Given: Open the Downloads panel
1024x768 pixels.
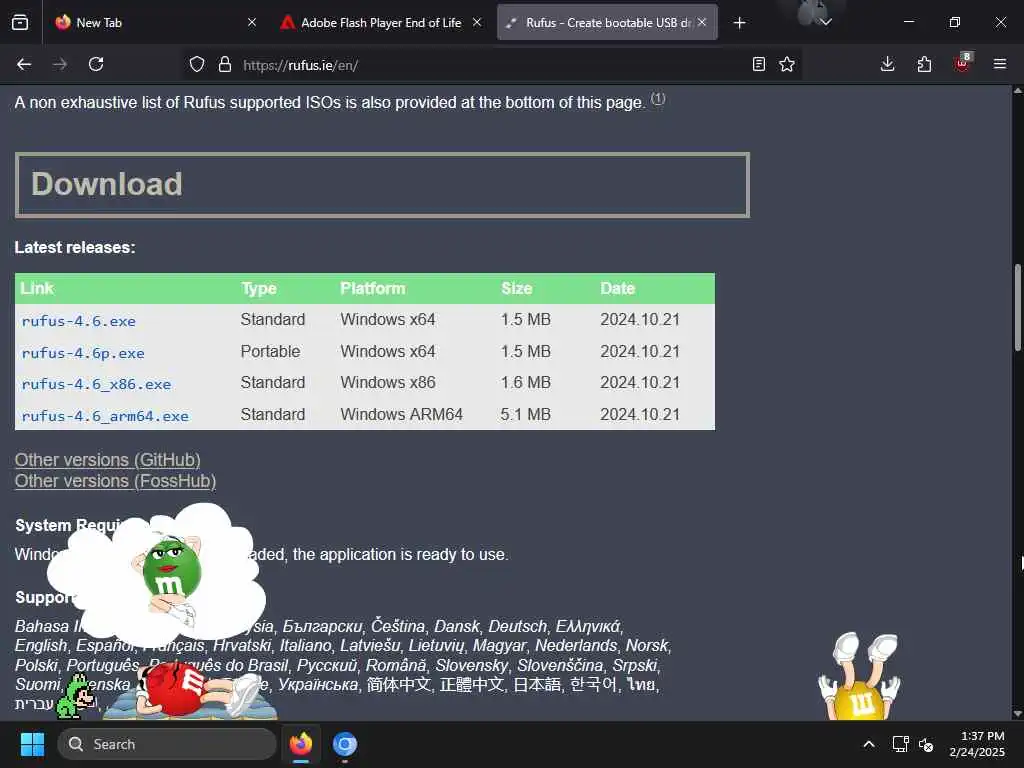Looking at the screenshot, I should tap(888, 64).
